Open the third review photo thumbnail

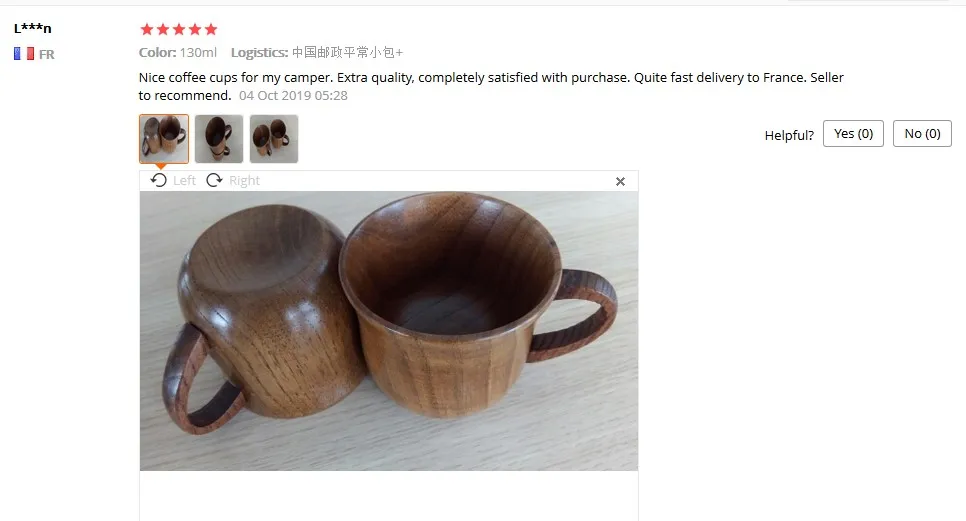[x=274, y=139]
